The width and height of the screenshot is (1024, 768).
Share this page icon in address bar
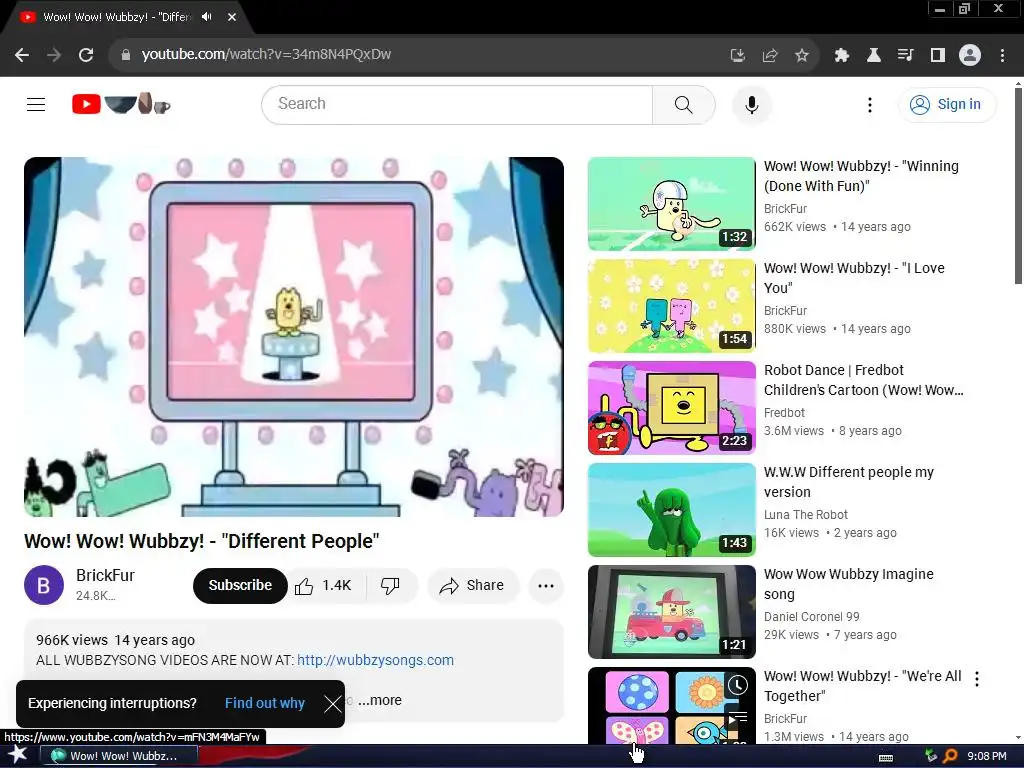tap(770, 55)
